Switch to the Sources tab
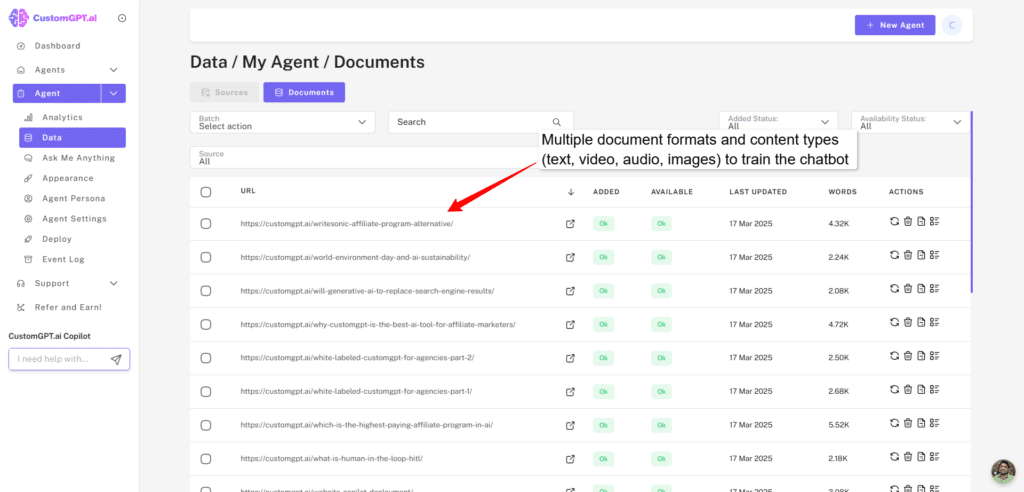 click(x=225, y=93)
